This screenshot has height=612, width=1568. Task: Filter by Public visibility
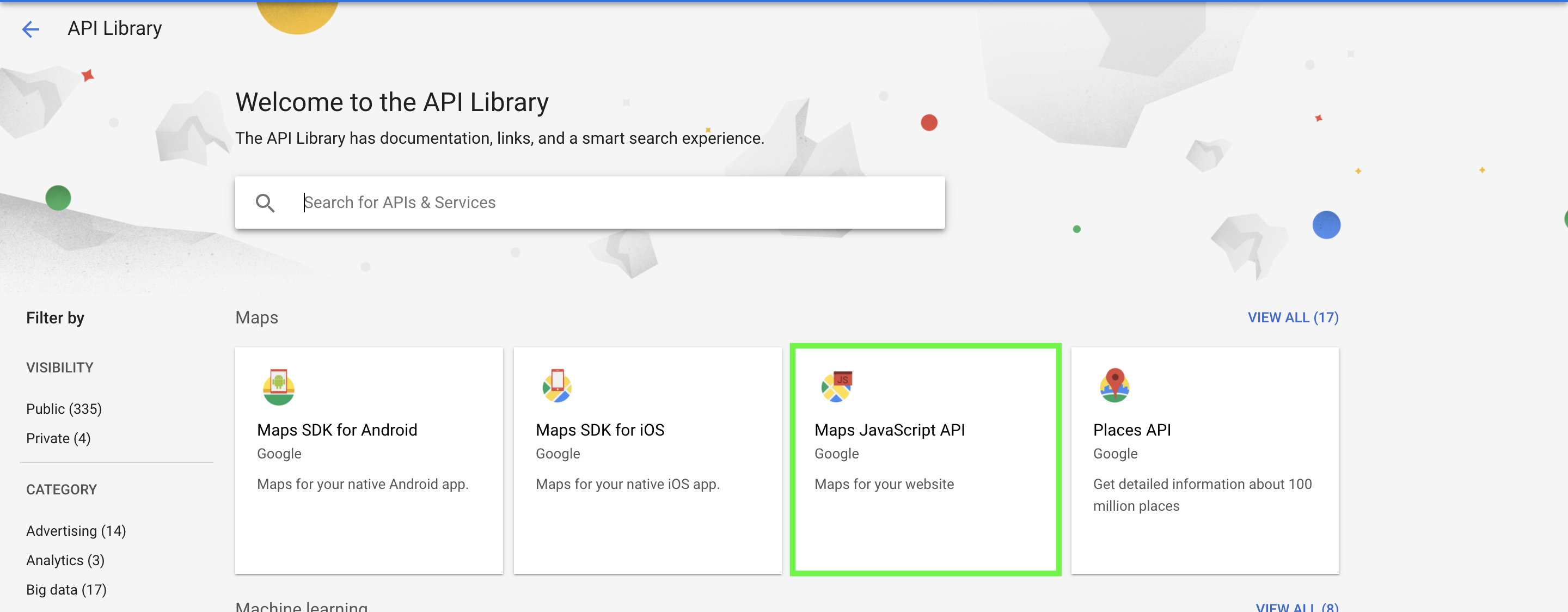(x=64, y=408)
